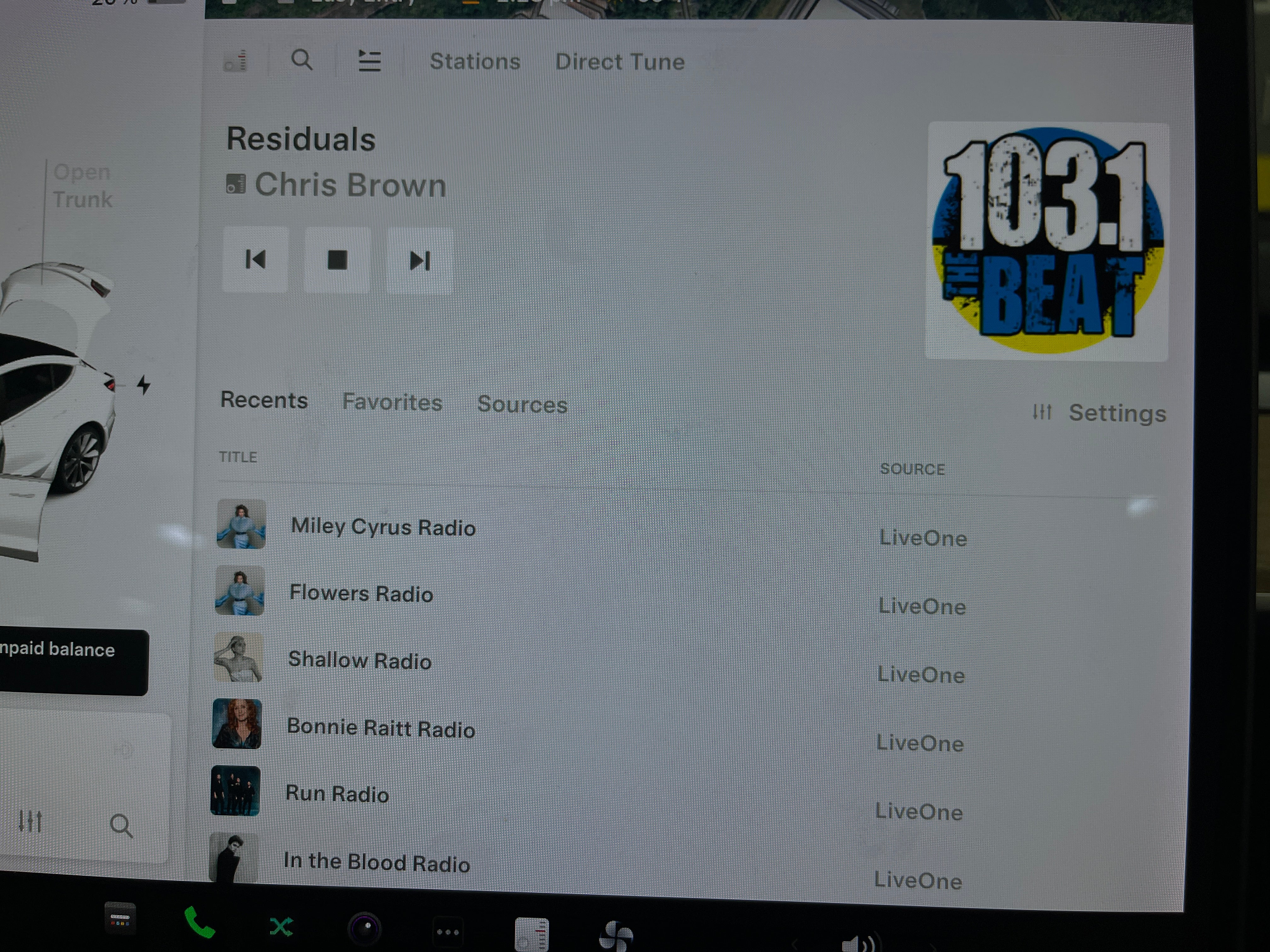Viewport: 1270px width, 952px height.
Task: Click the Run Radio thumbnail
Action: coord(235,791)
